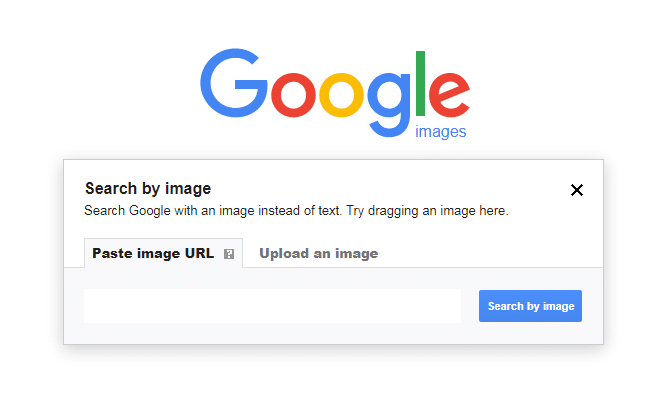Click gray panel area below URL field
This screenshot has width=662, height=409.
(334, 334)
